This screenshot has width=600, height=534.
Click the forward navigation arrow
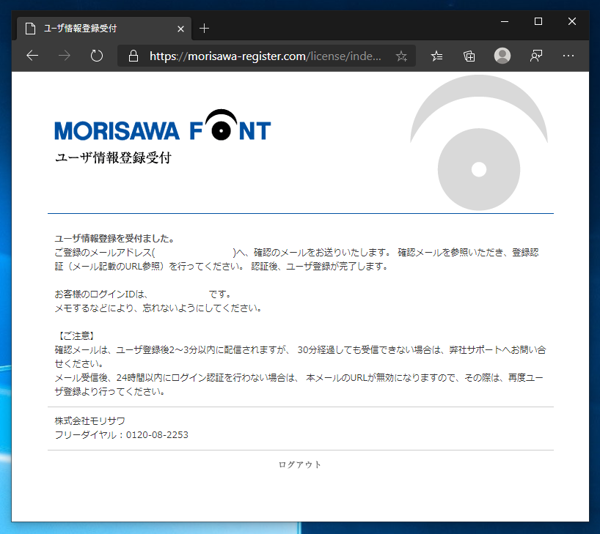(64, 56)
